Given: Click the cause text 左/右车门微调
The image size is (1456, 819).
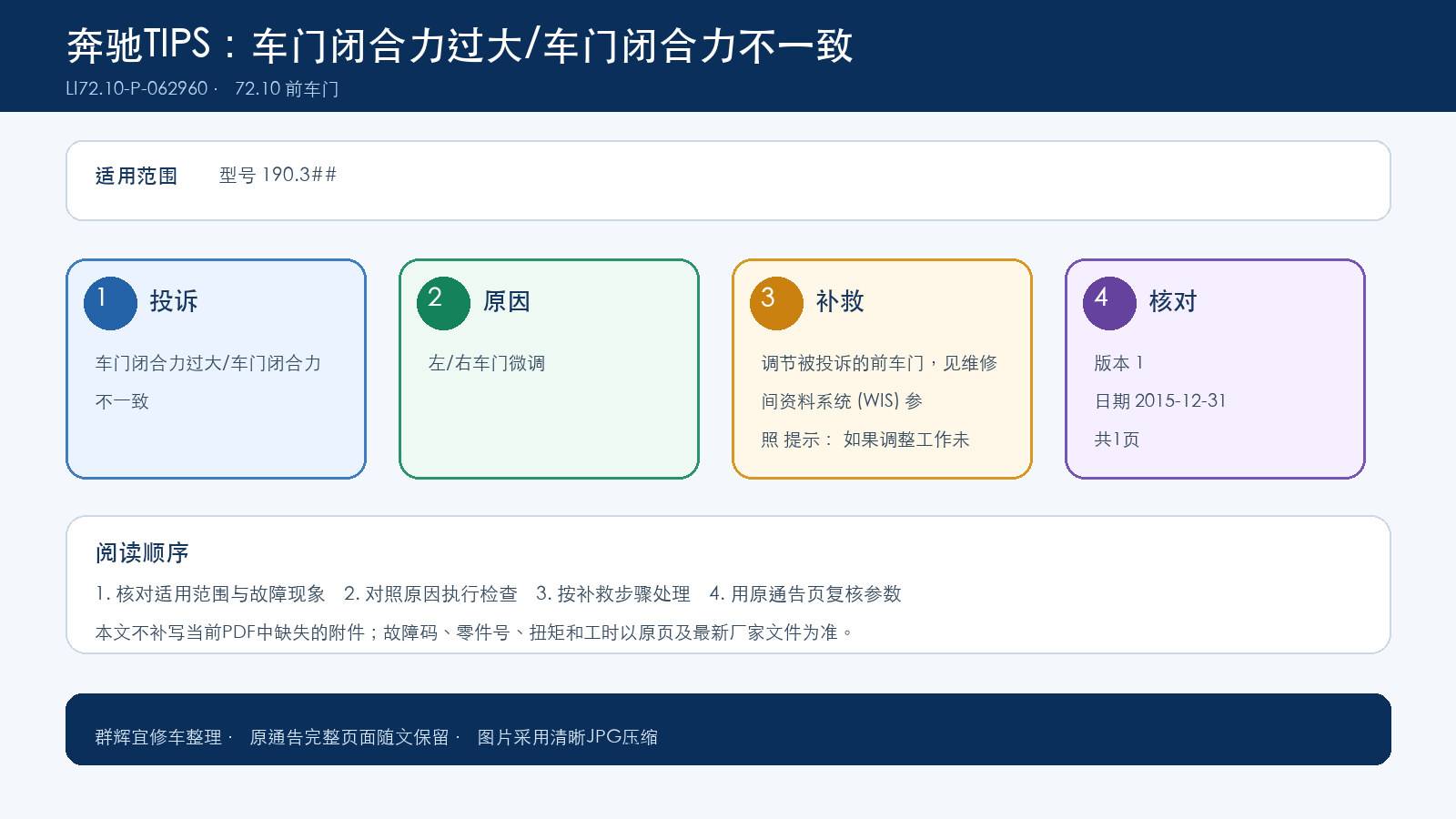Looking at the screenshot, I should (487, 363).
